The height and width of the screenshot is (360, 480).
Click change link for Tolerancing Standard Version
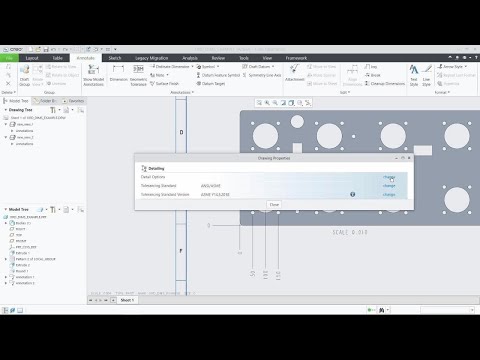pos(389,194)
